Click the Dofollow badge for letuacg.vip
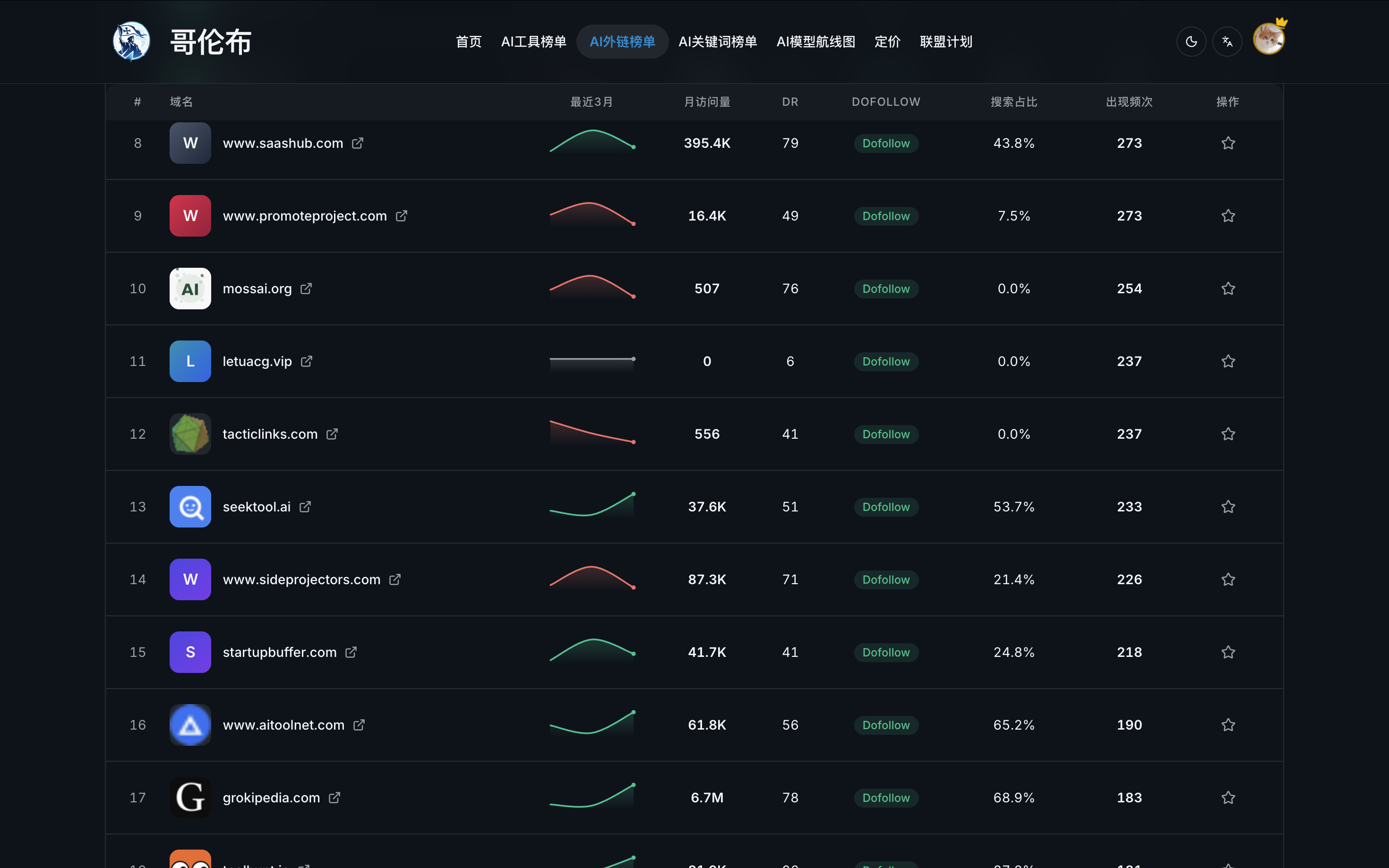 [x=886, y=361]
